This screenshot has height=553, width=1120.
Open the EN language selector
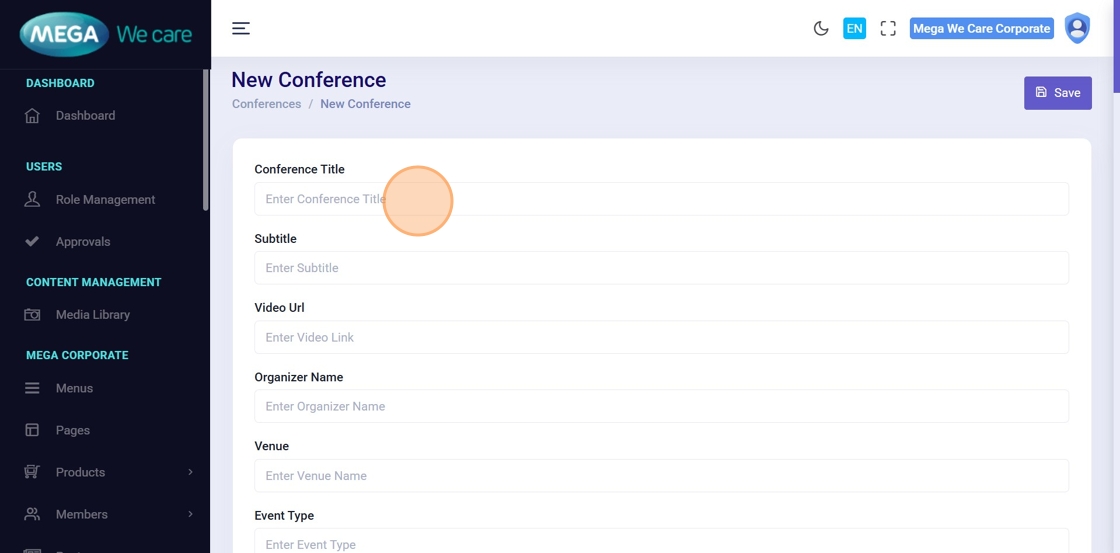coord(854,29)
